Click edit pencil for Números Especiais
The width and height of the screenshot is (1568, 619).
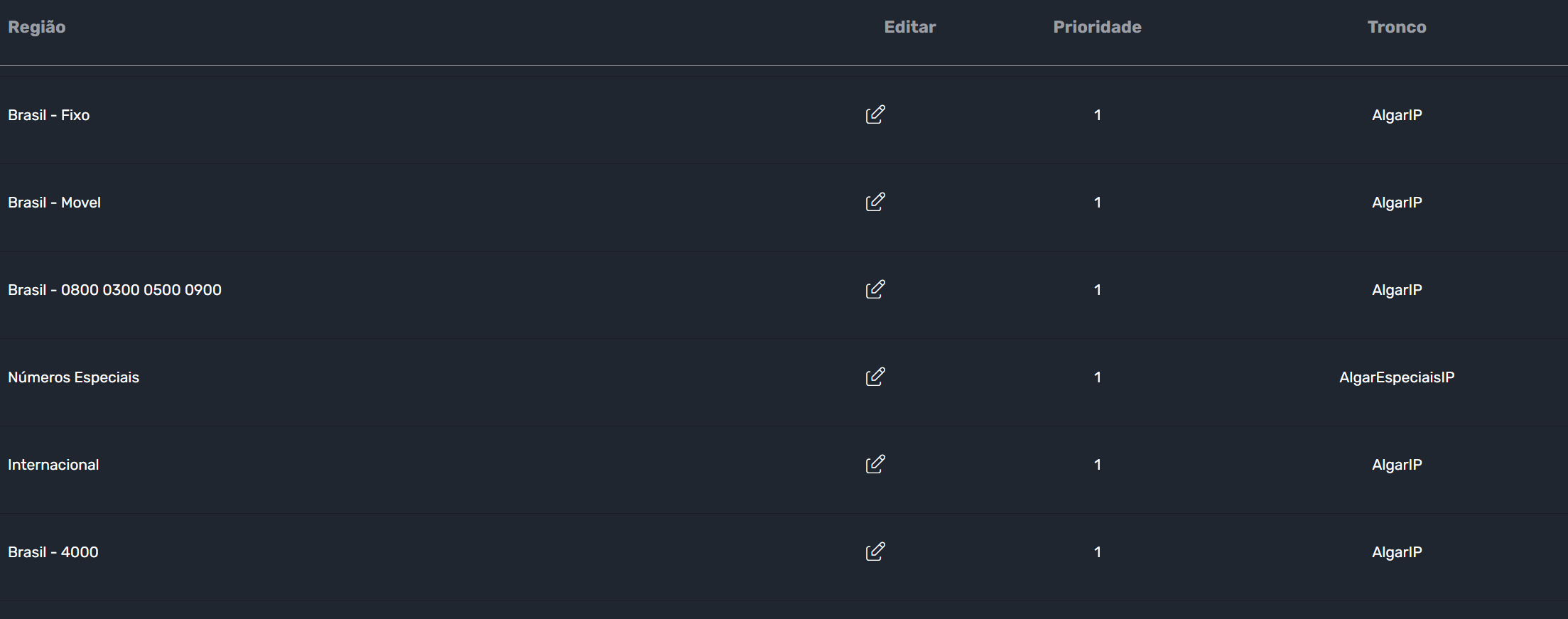875,377
